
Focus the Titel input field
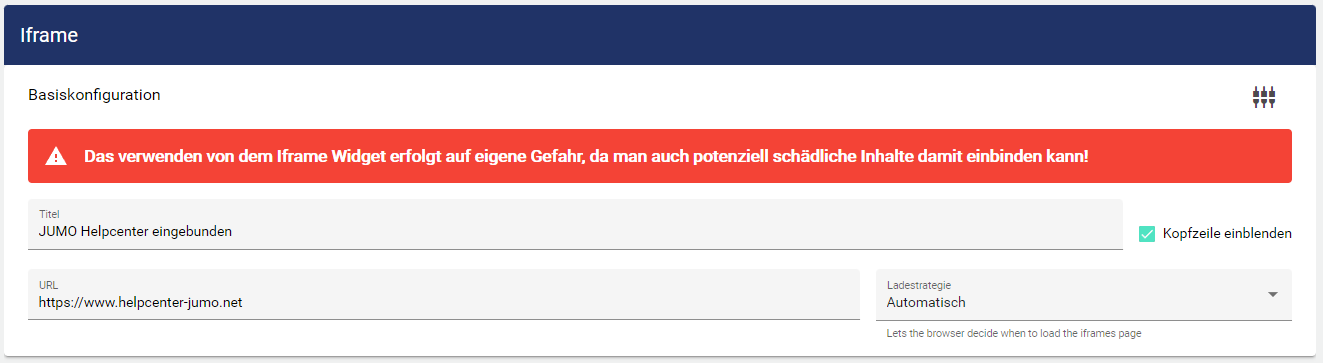point(575,224)
